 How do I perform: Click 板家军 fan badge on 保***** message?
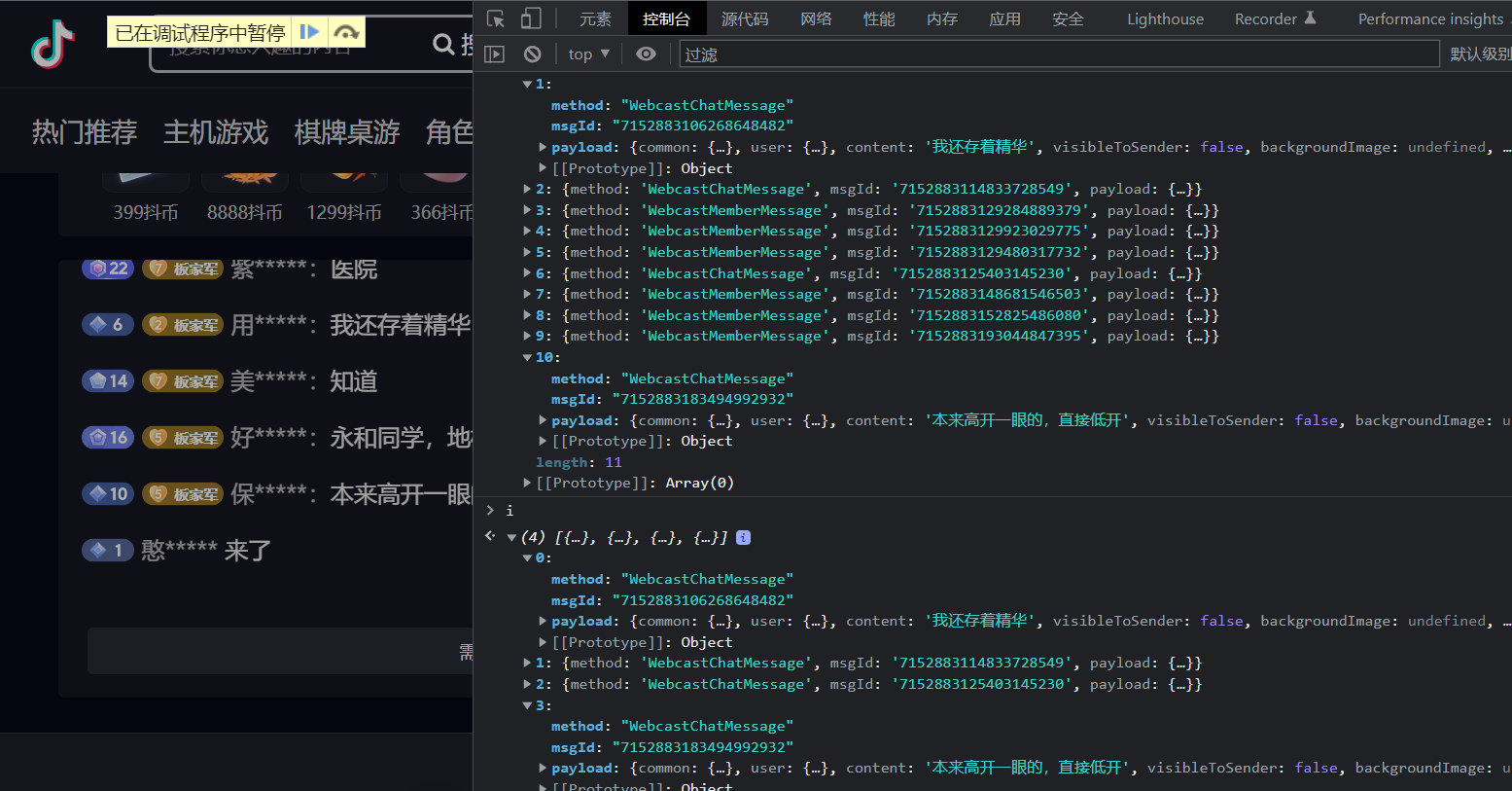pos(183,494)
